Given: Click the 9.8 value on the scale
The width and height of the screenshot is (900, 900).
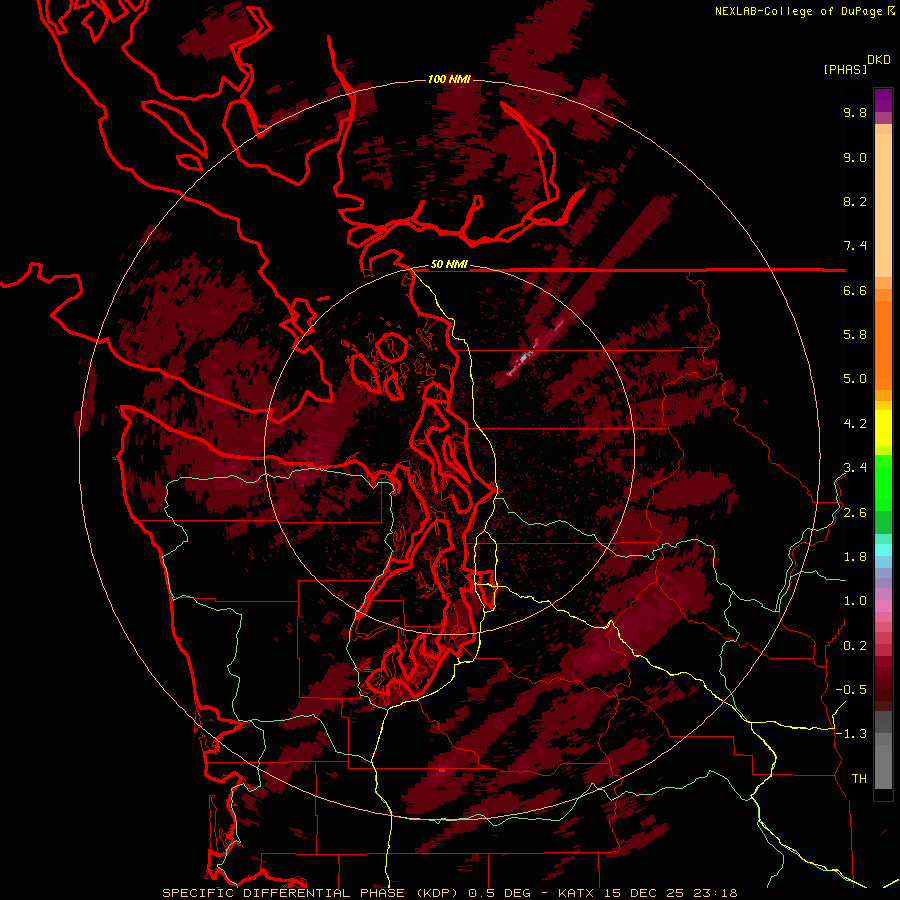Looking at the screenshot, I should (855, 112).
